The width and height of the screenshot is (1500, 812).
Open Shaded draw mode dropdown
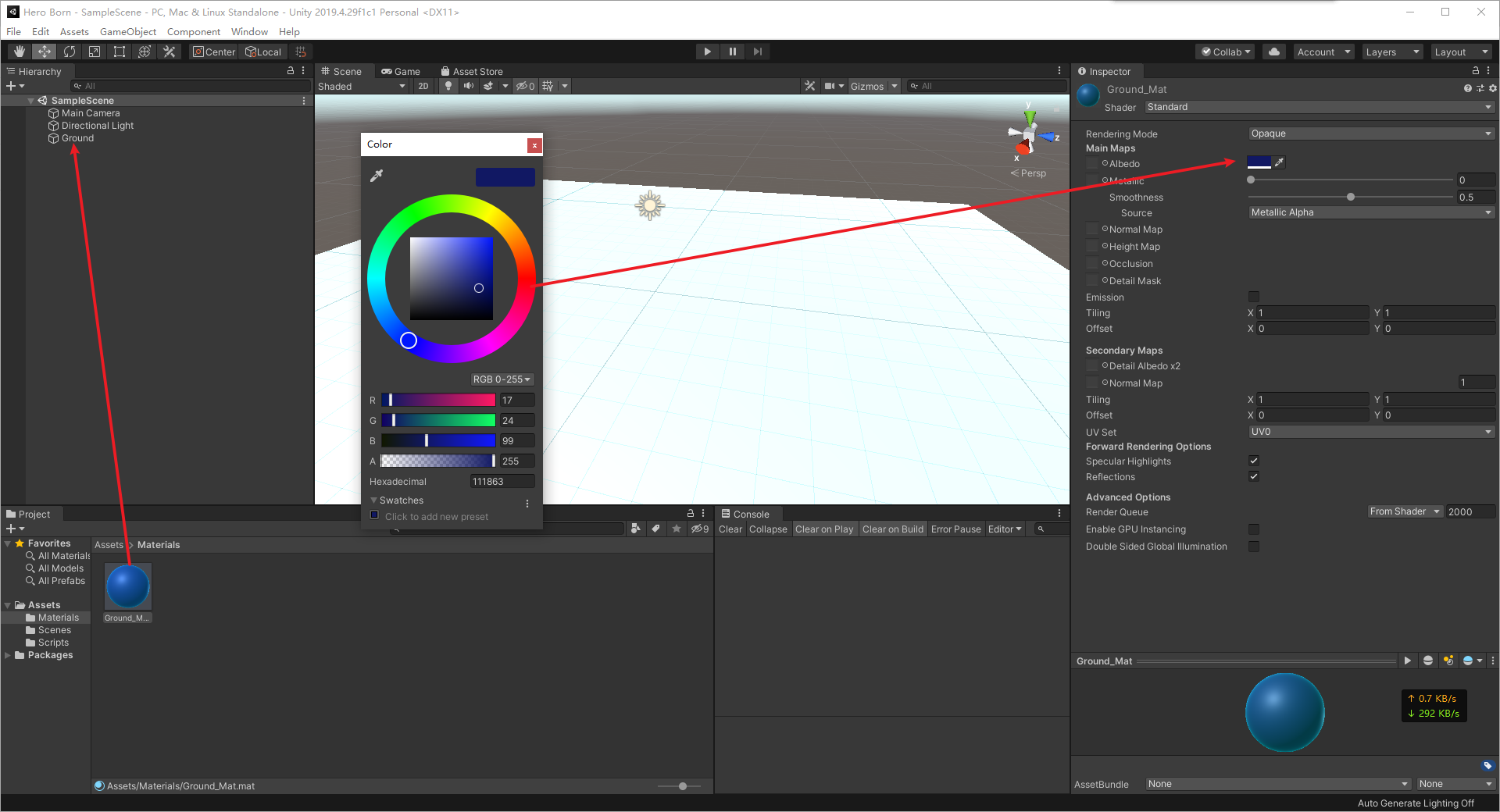pyautogui.click(x=362, y=86)
